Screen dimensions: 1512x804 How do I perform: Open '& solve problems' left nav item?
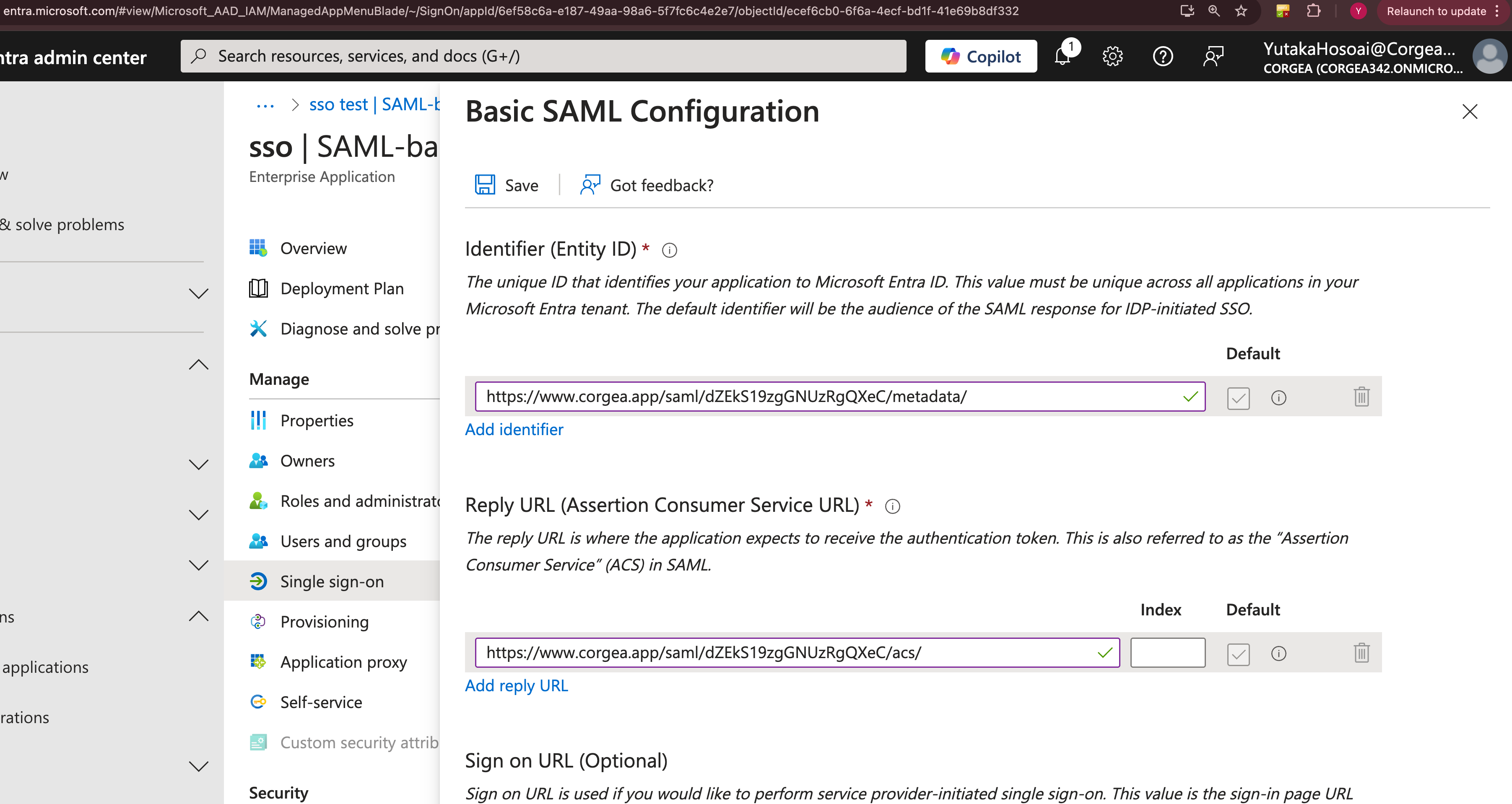tap(62, 225)
